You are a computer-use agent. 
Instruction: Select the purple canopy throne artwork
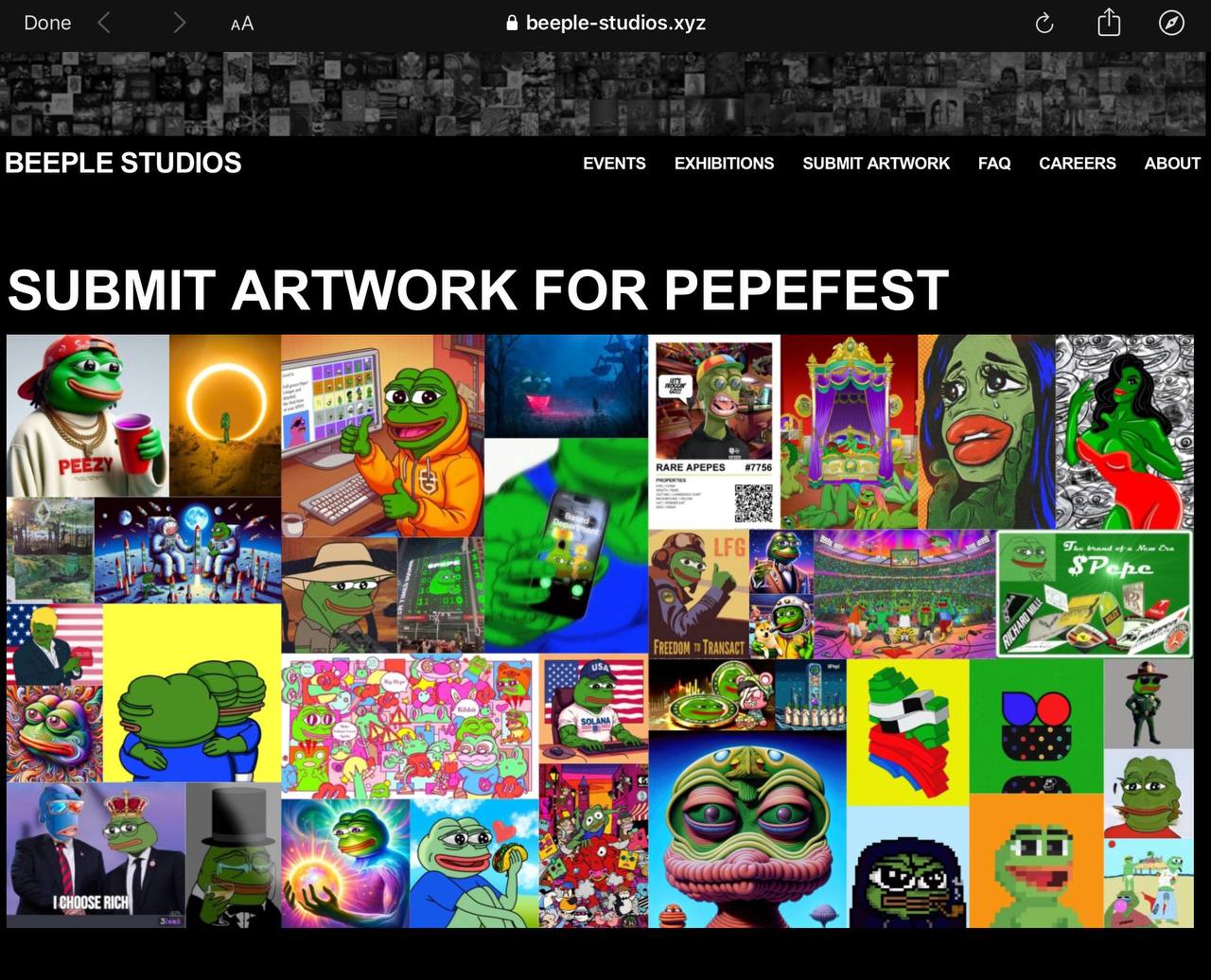pos(849,431)
